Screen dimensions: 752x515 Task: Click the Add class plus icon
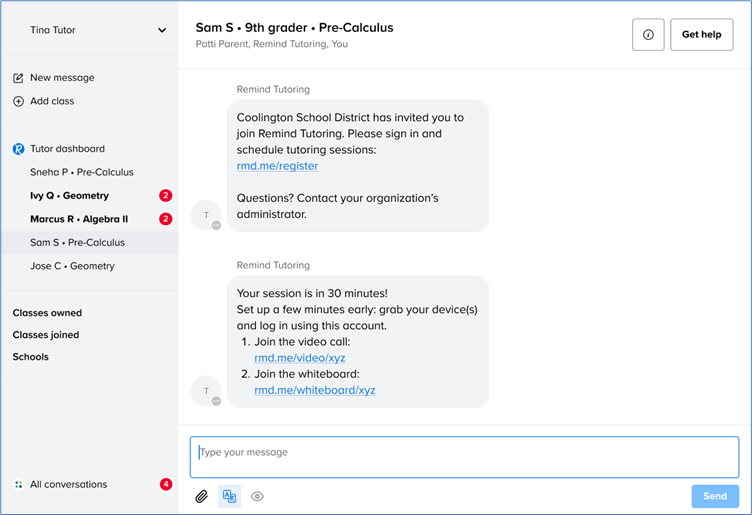(18, 101)
